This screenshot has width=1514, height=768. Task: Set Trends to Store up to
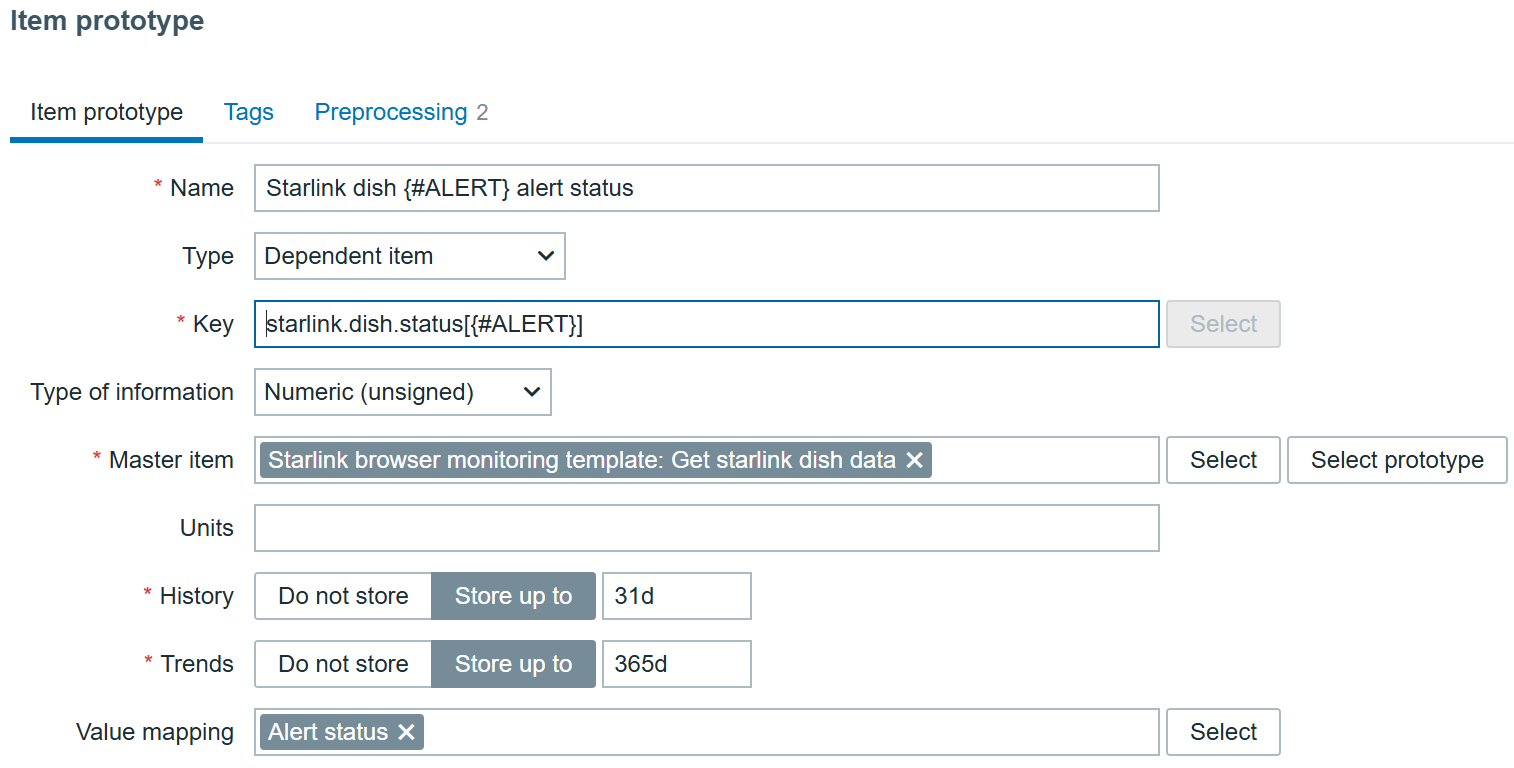[x=513, y=664]
